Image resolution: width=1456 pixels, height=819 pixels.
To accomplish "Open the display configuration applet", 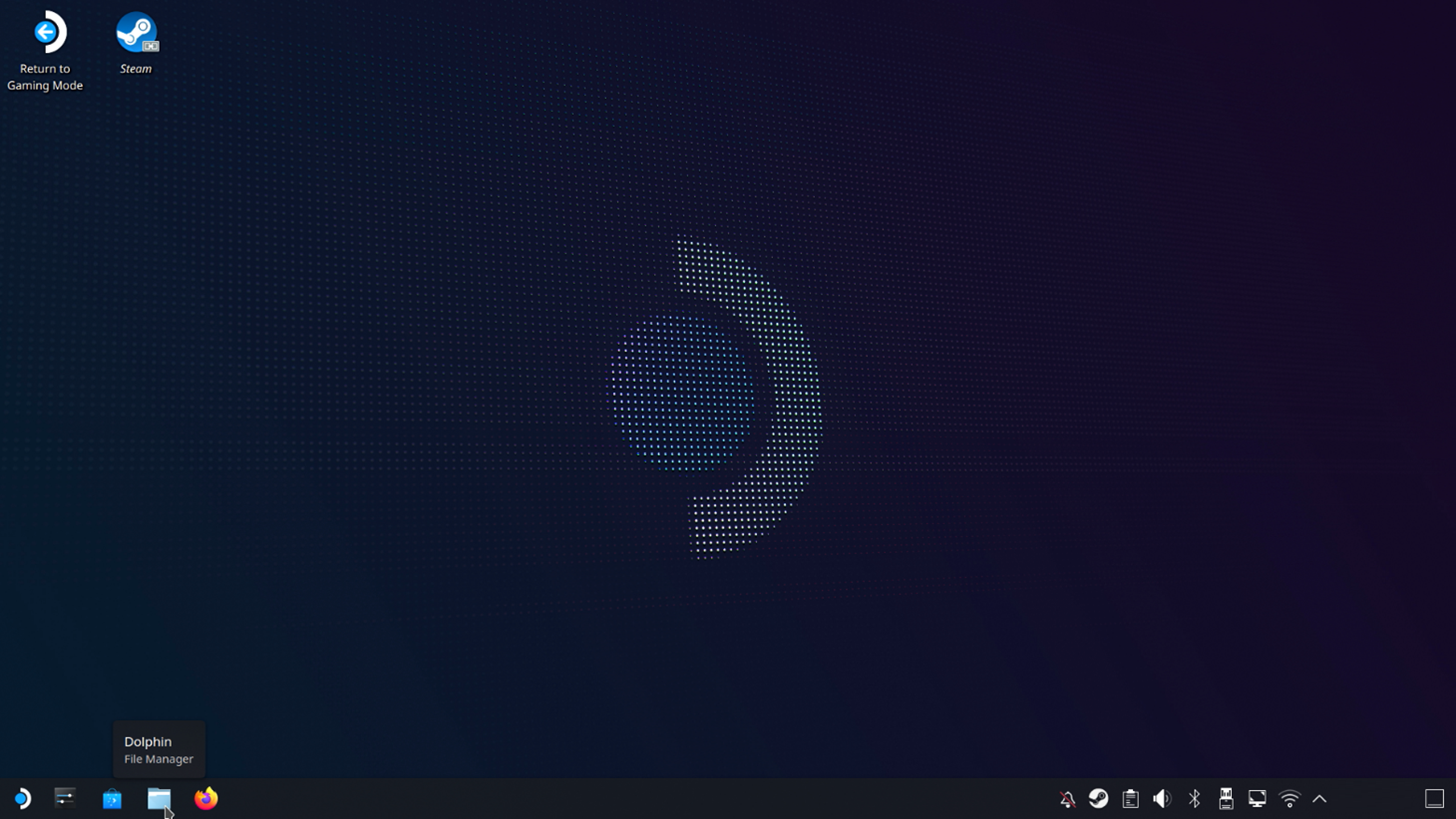I will click(x=1257, y=798).
